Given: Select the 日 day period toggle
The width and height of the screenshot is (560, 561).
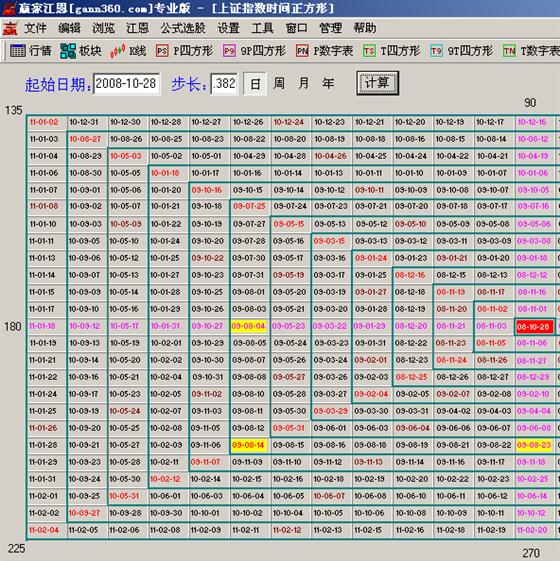Looking at the screenshot, I should pyautogui.click(x=255, y=84).
